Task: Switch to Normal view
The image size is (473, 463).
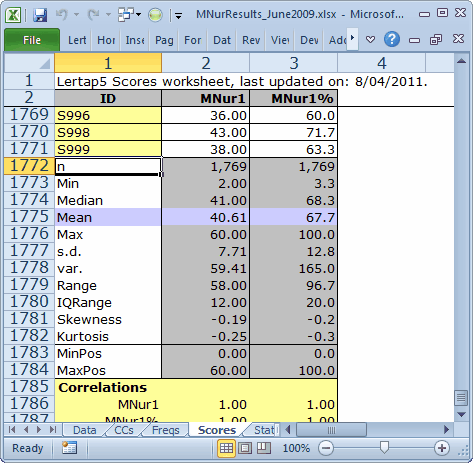Action: pos(226,448)
